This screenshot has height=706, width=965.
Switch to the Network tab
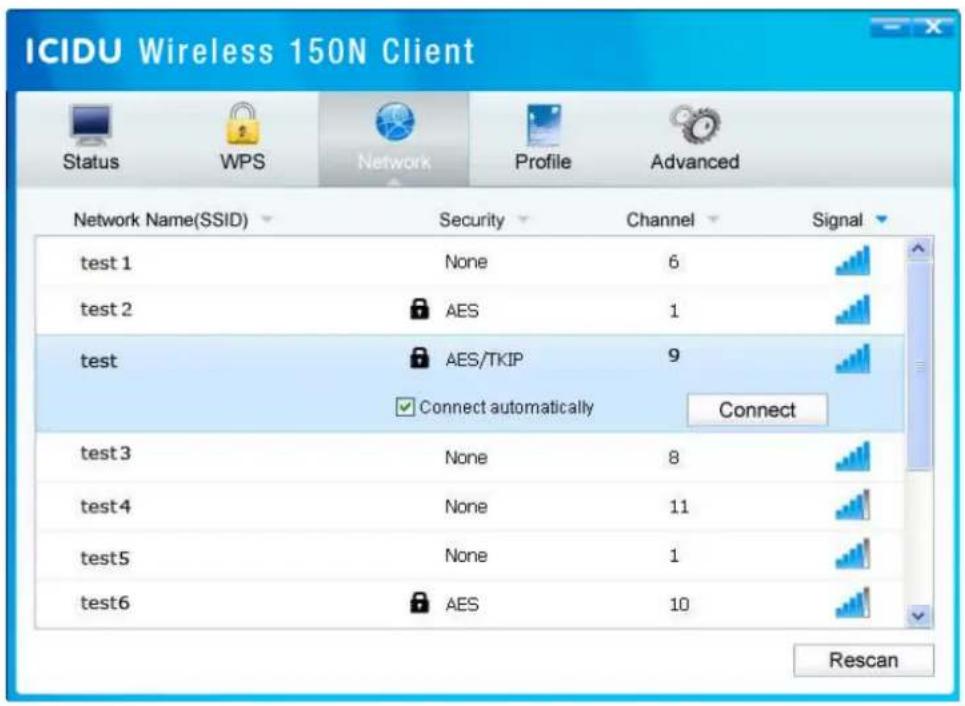pos(394,139)
